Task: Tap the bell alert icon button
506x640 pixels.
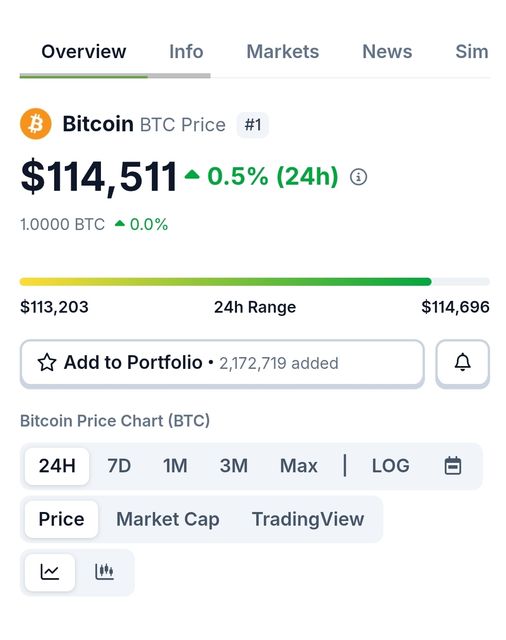Action: pos(462,362)
